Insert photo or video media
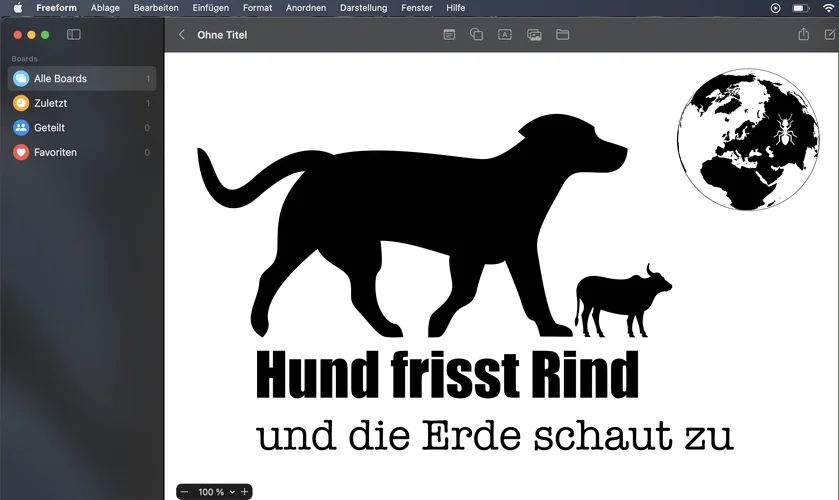Image resolution: width=839 pixels, height=500 pixels. click(x=534, y=35)
